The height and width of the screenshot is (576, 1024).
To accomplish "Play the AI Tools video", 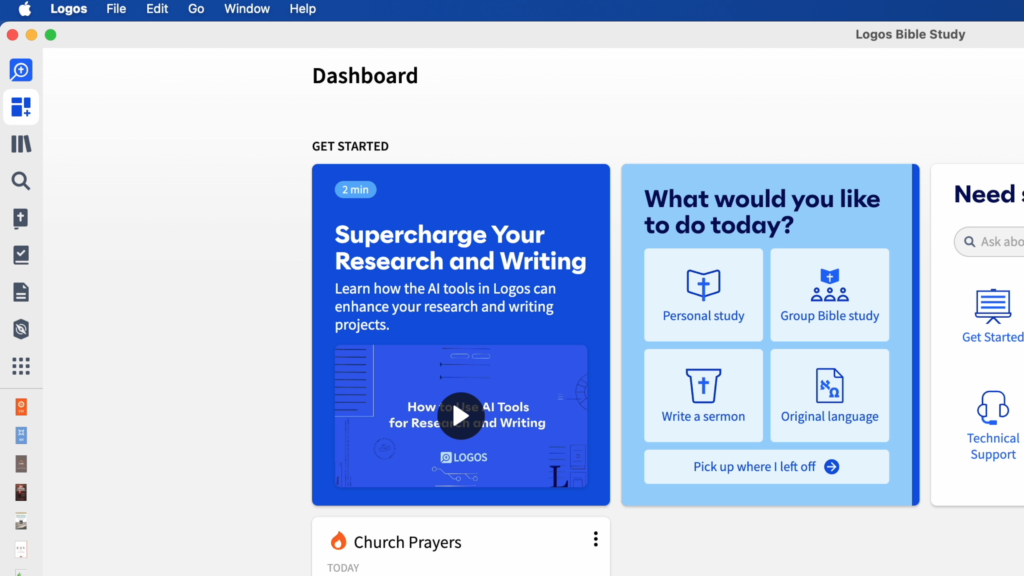I will tap(460, 415).
